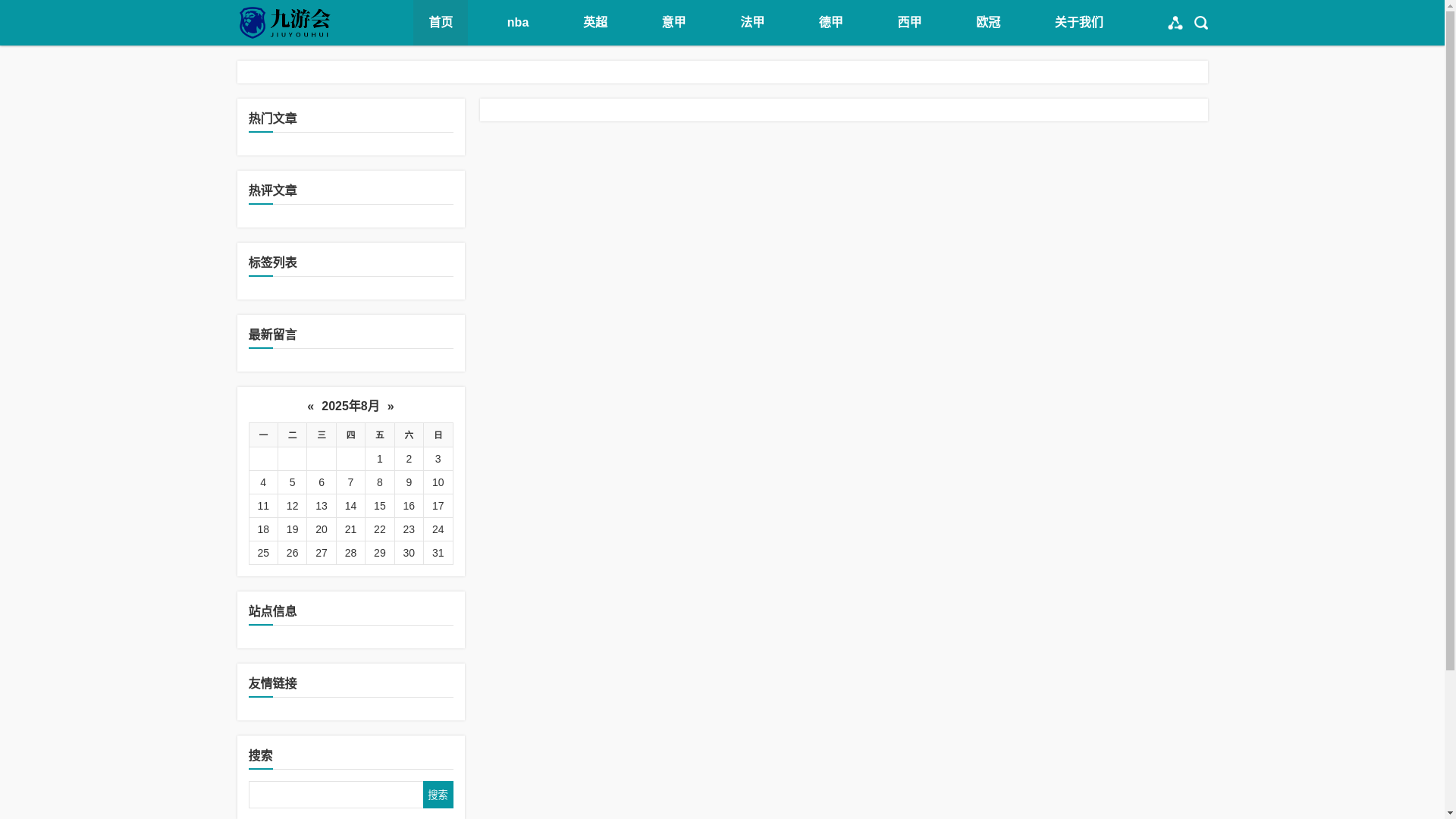The image size is (1456, 819).
Task: Click the 日 weekday column header
Action: [438, 435]
